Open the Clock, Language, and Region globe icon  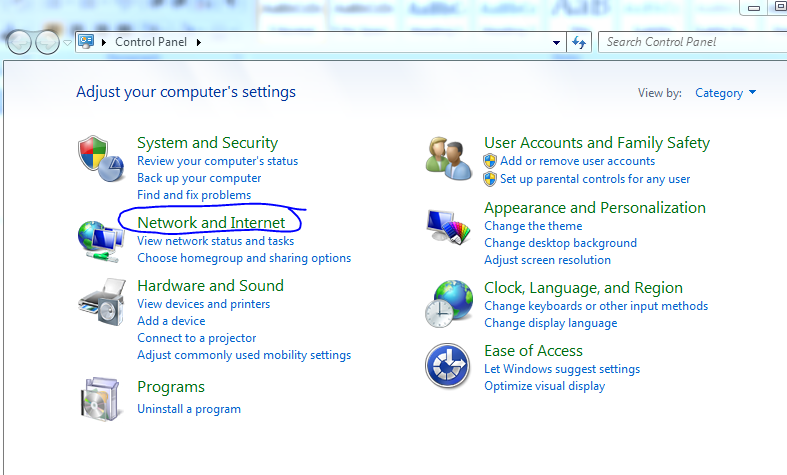click(x=449, y=304)
